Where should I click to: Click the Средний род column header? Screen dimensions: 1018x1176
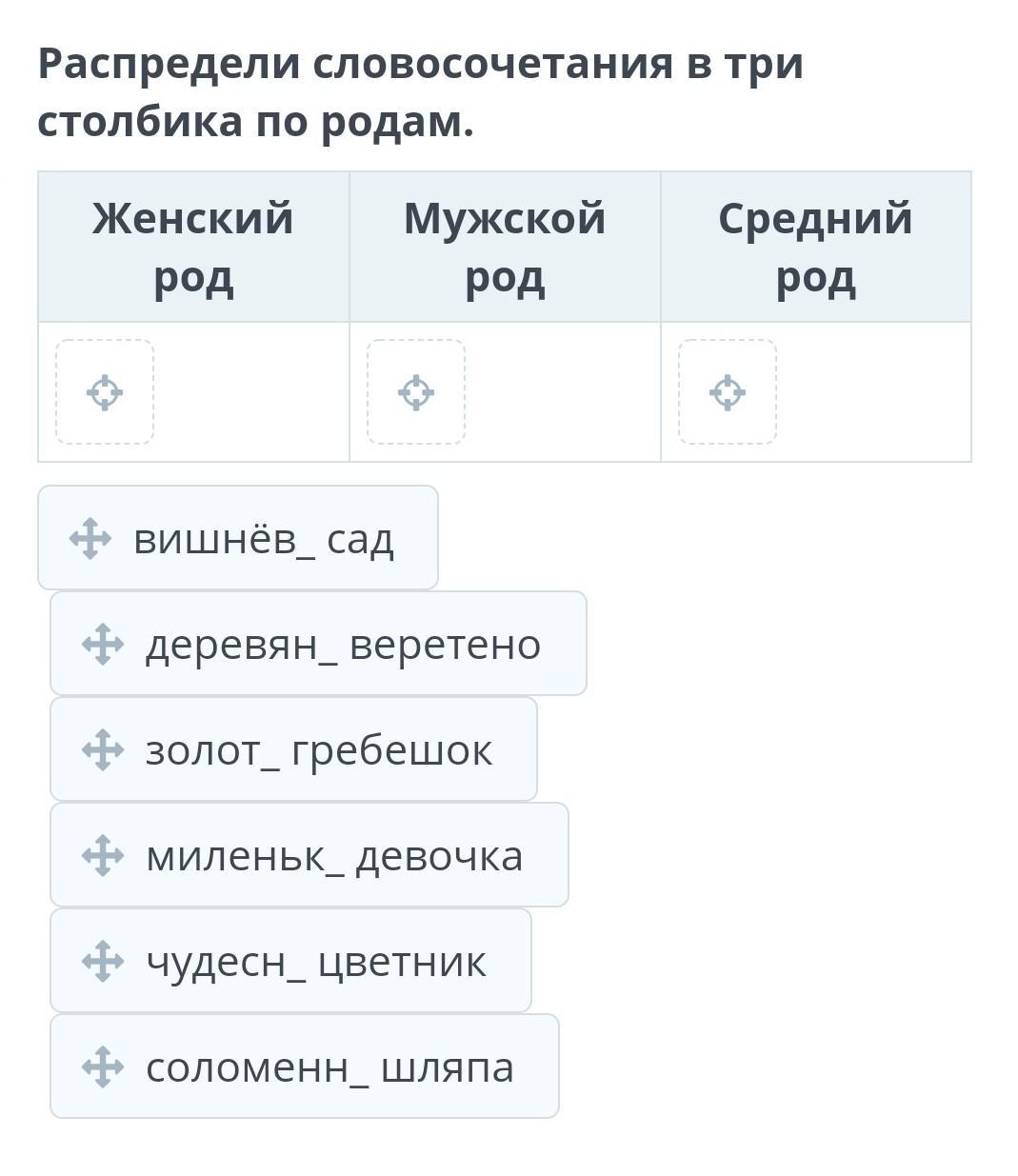(816, 248)
